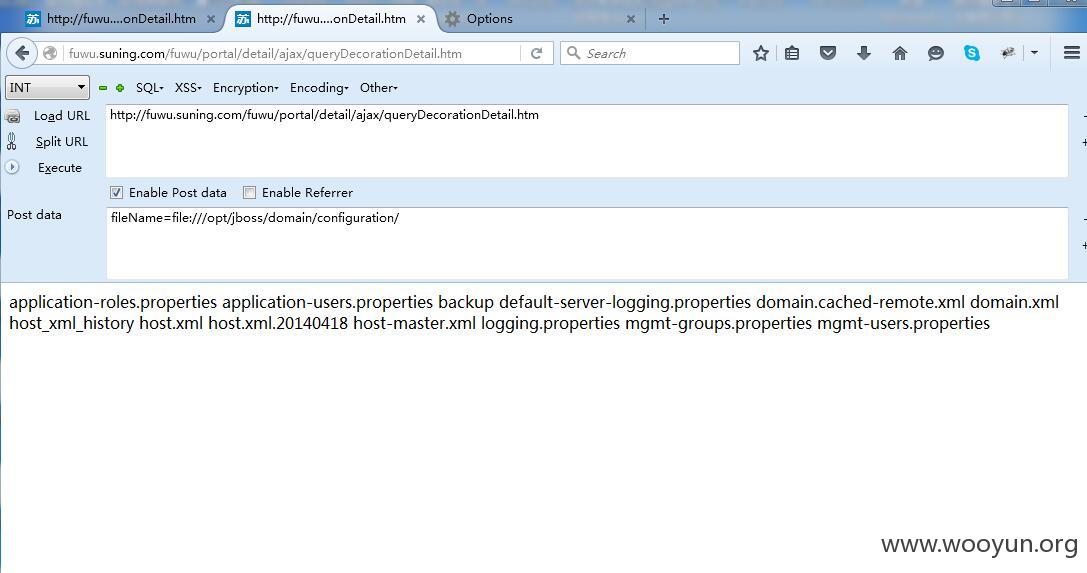
Task: Expand the Encoding menu
Action: point(319,88)
